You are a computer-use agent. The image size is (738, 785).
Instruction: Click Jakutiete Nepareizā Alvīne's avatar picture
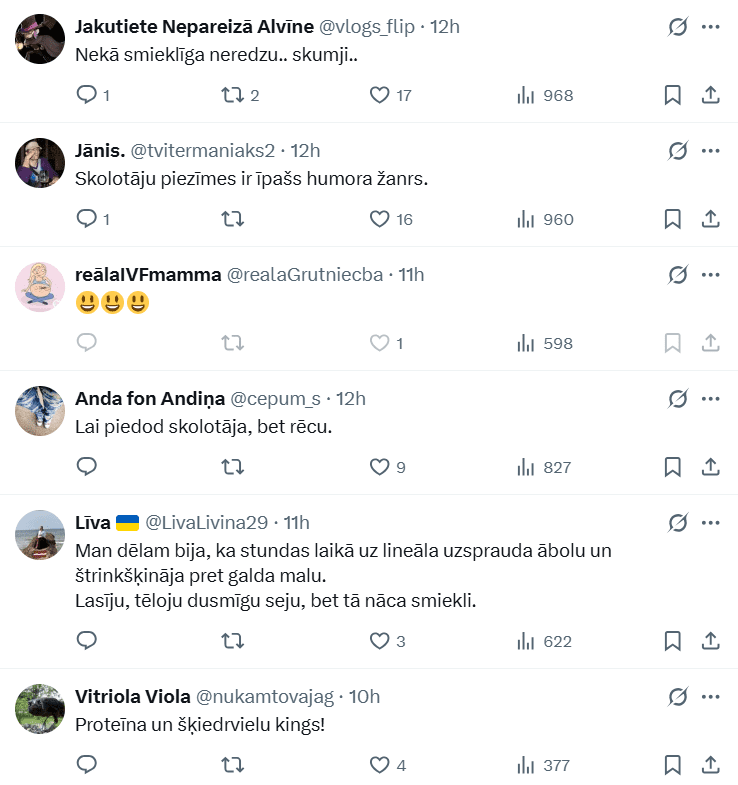pos(41,40)
